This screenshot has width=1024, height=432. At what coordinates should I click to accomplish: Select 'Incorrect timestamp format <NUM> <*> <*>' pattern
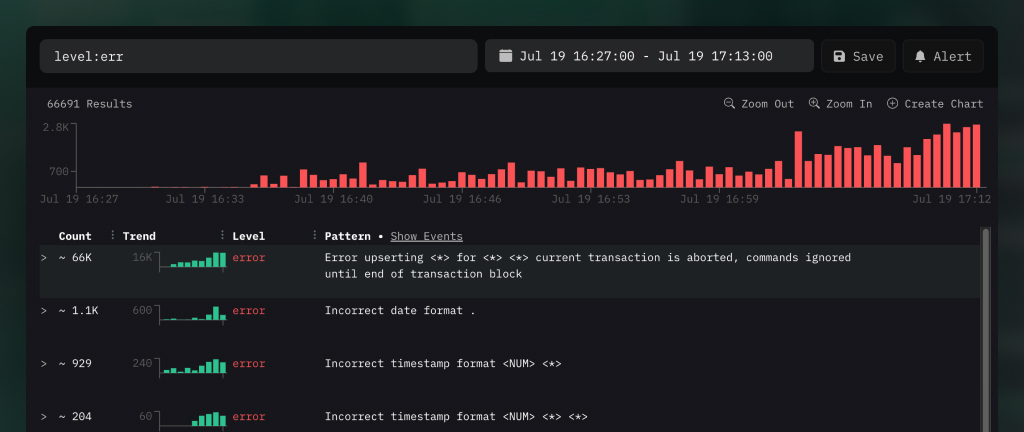point(456,416)
